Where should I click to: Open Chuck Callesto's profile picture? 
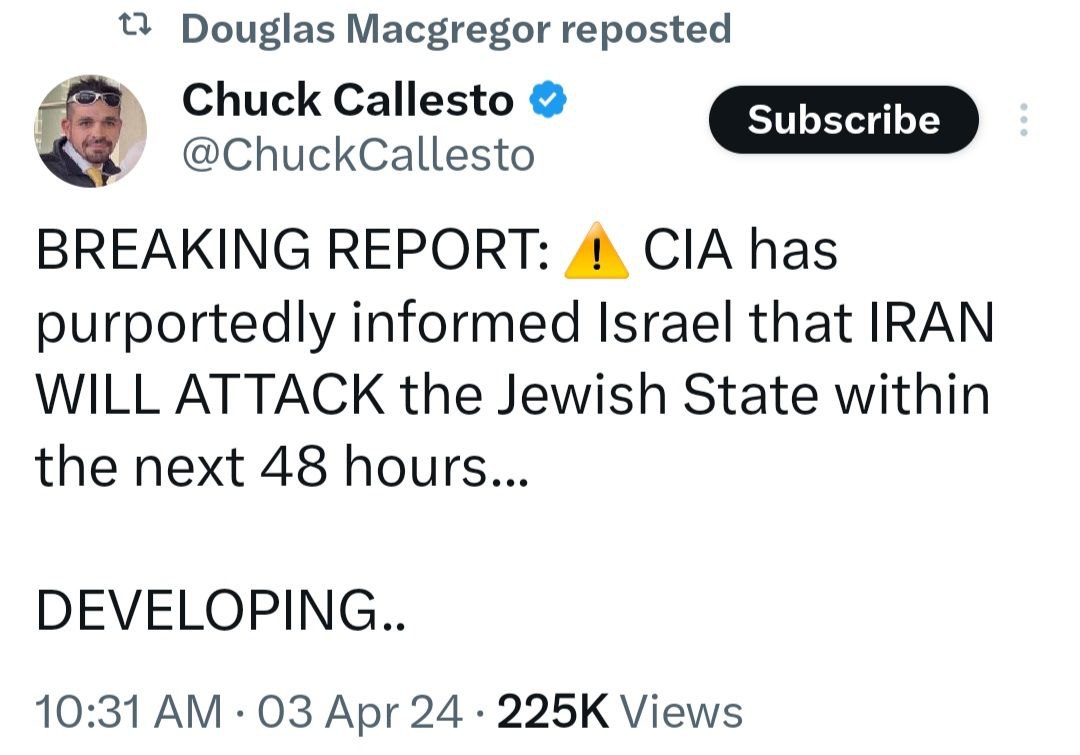point(93,131)
